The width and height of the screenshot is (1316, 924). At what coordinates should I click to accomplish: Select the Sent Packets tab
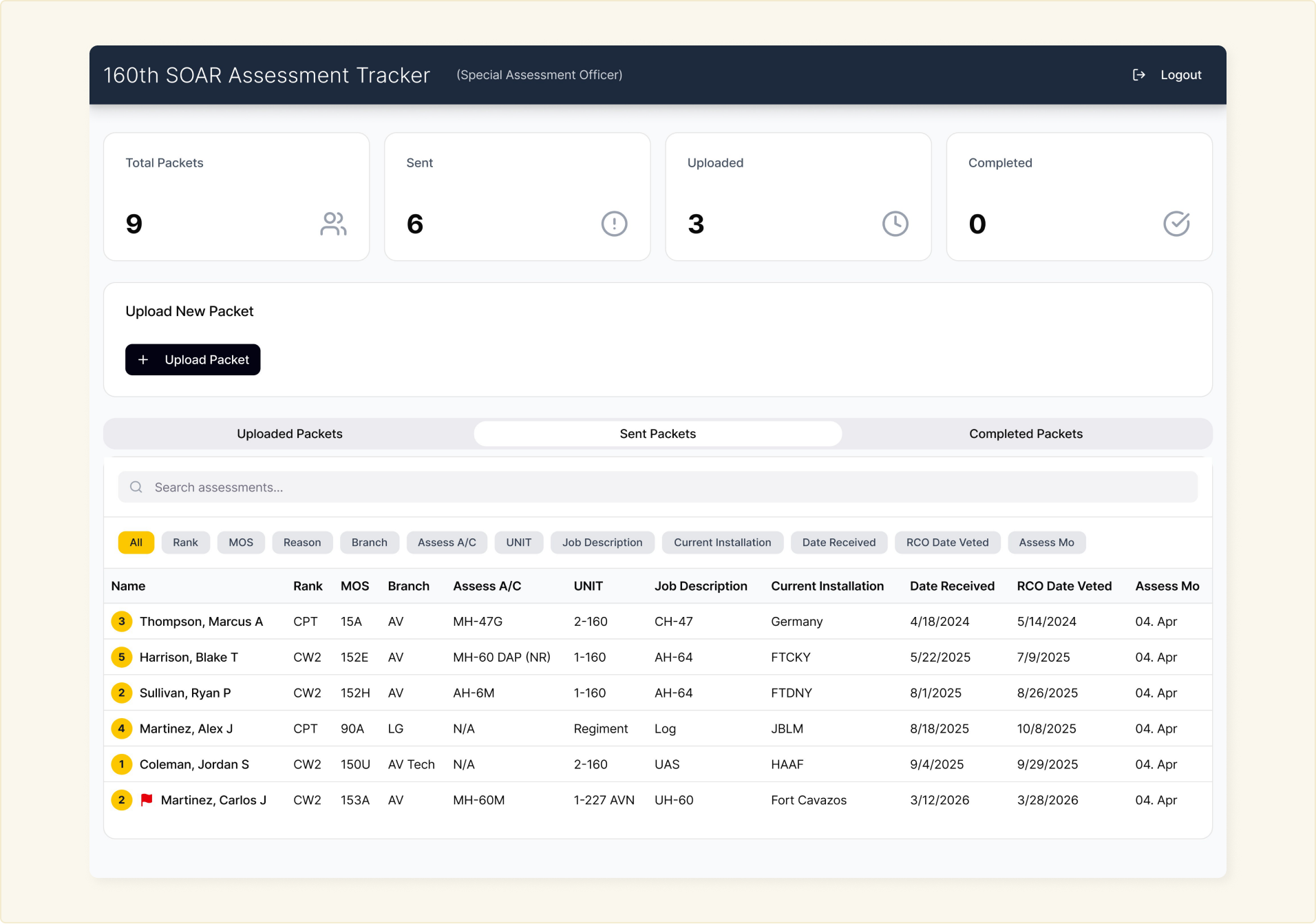[x=658, y=434]
